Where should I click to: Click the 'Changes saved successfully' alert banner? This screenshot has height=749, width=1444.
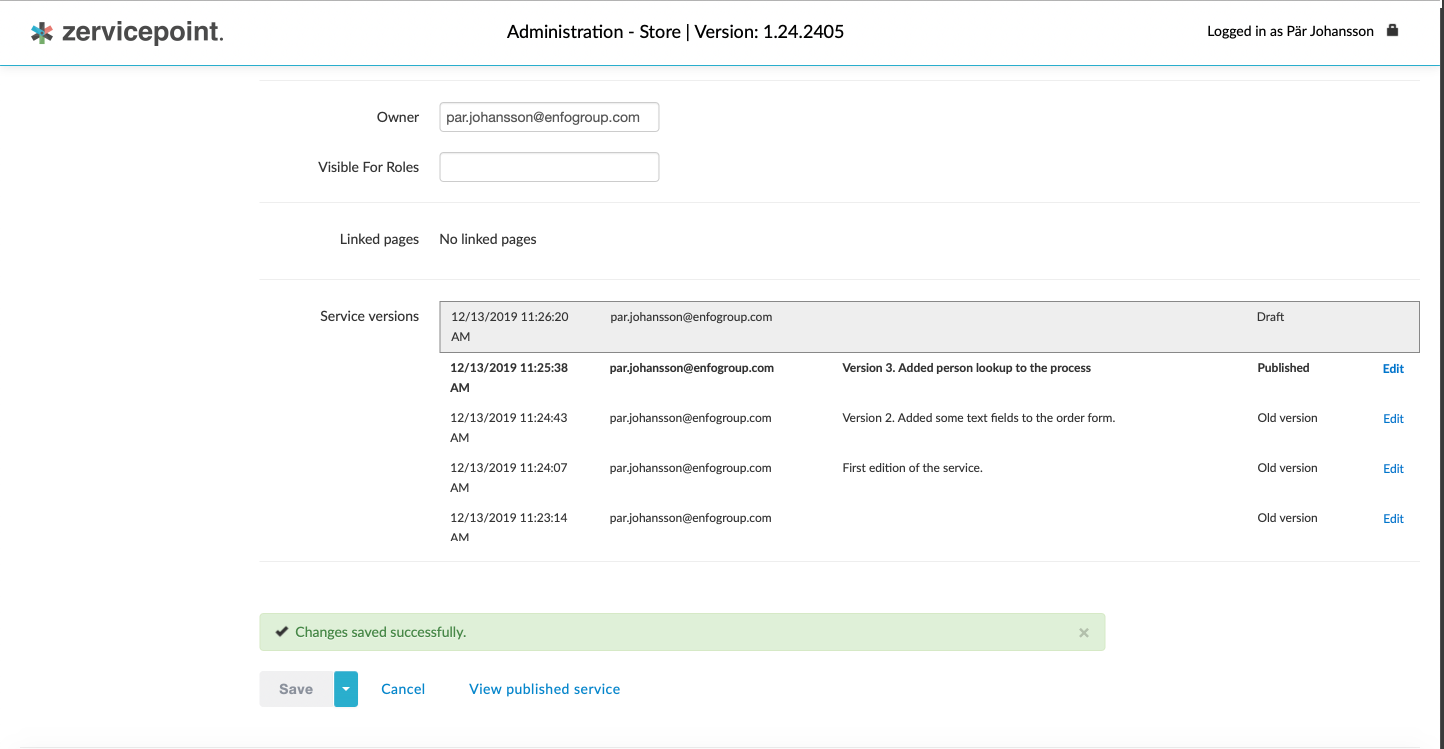680,632
